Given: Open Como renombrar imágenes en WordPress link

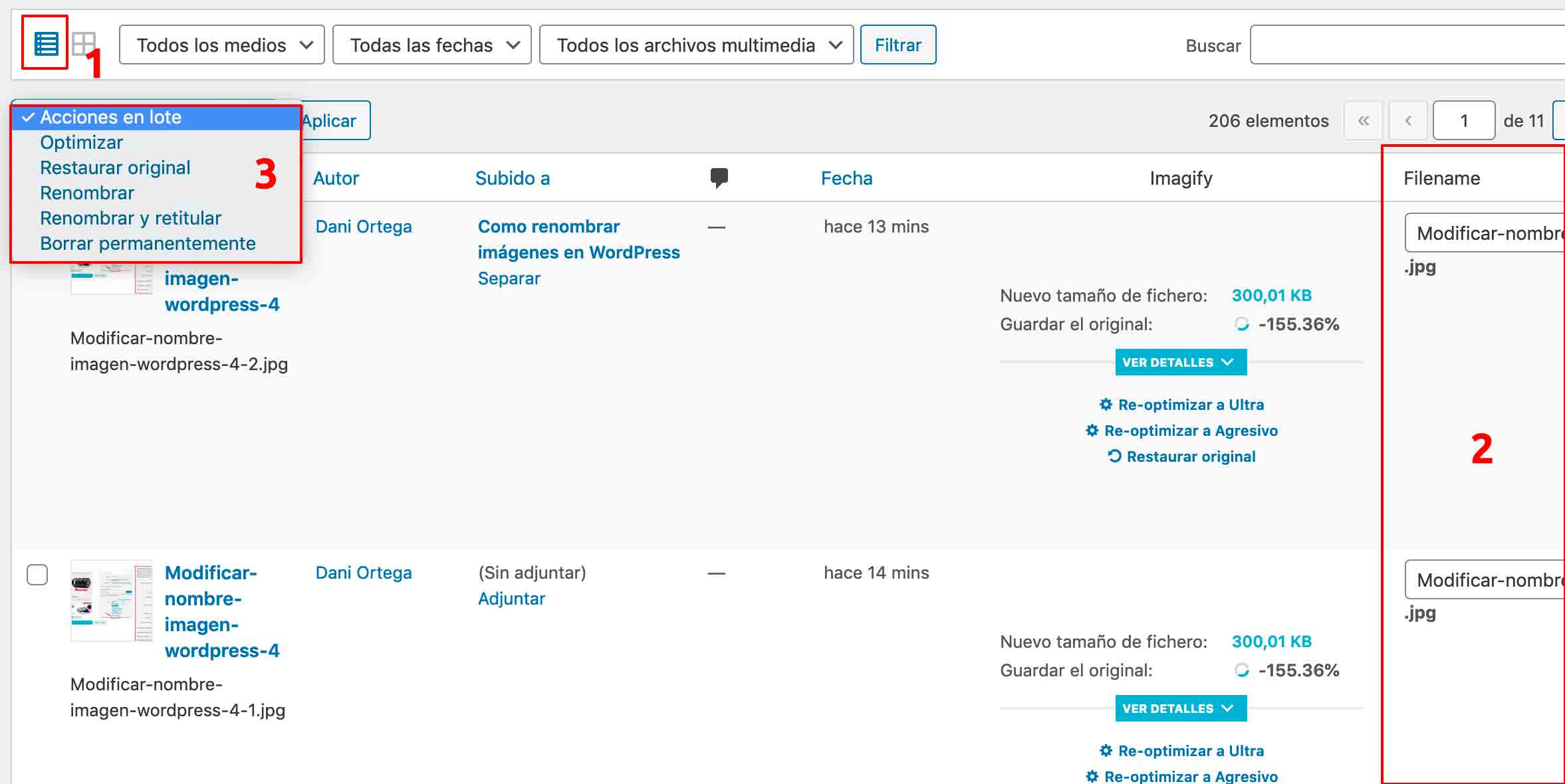Looking at the screenshot, I should (578, 239).
